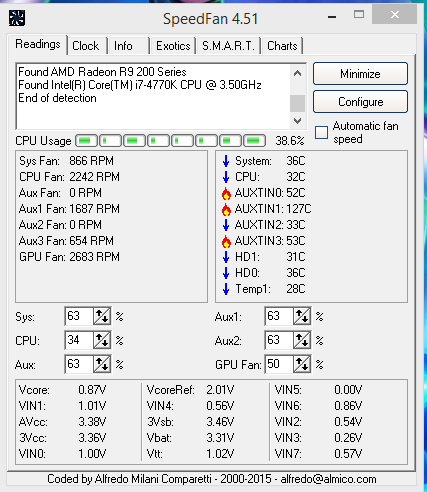Click the Vcore 0.87V voltage reading
Screen dimensions: 427x492
[62, 390]
